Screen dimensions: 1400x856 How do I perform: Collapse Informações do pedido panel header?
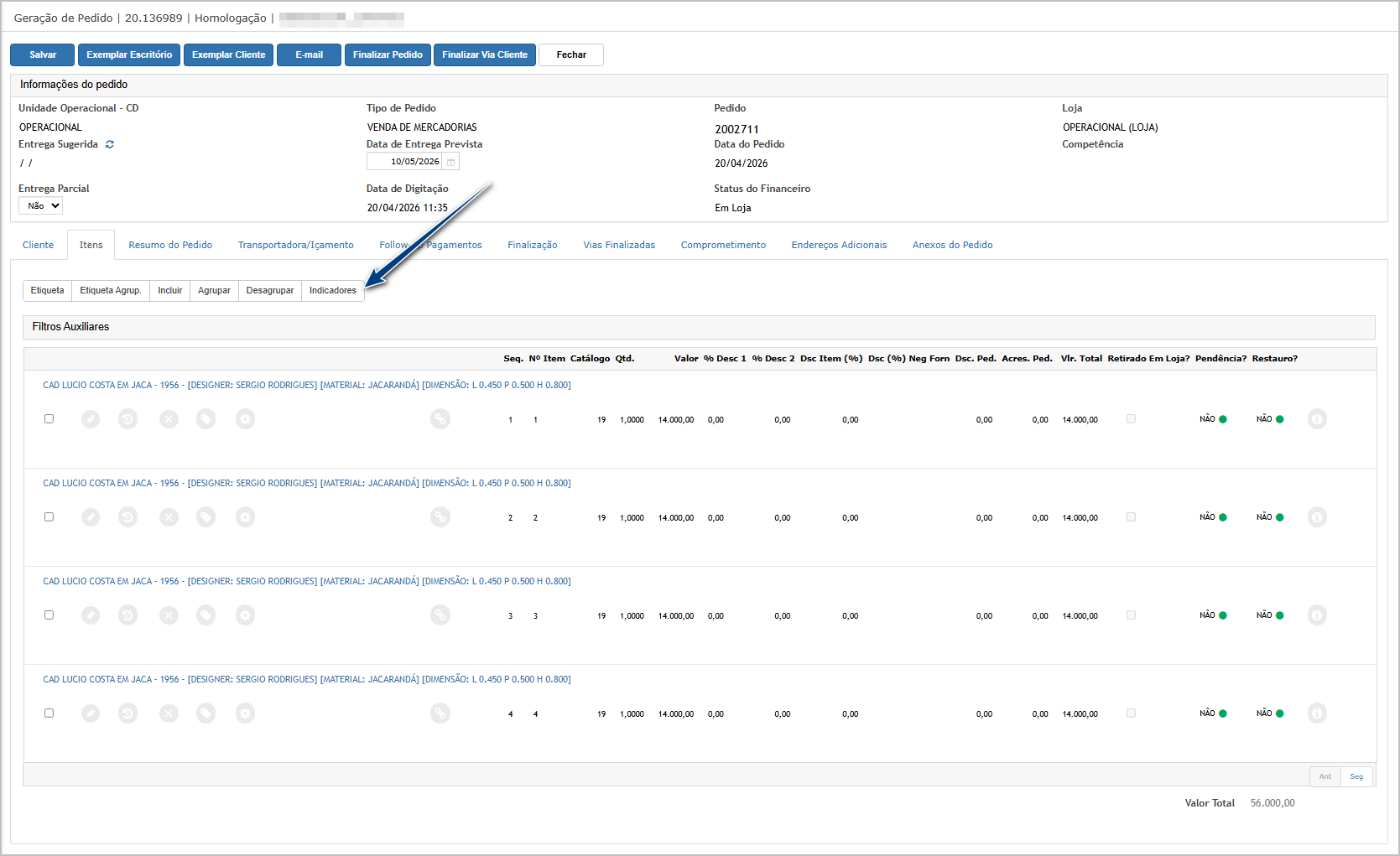[x=699, y=85]
